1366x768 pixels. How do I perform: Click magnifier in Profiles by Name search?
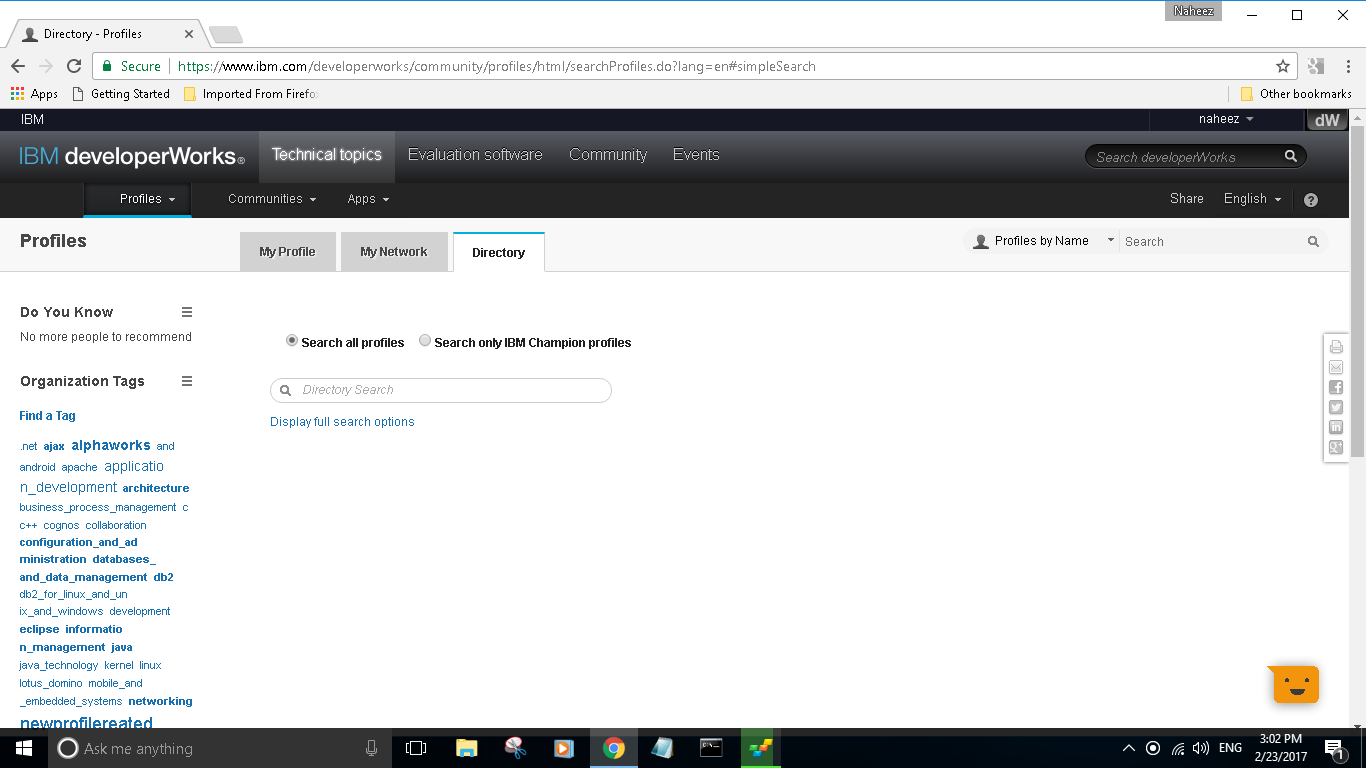pyautogui.click(x=1313, y=241)
